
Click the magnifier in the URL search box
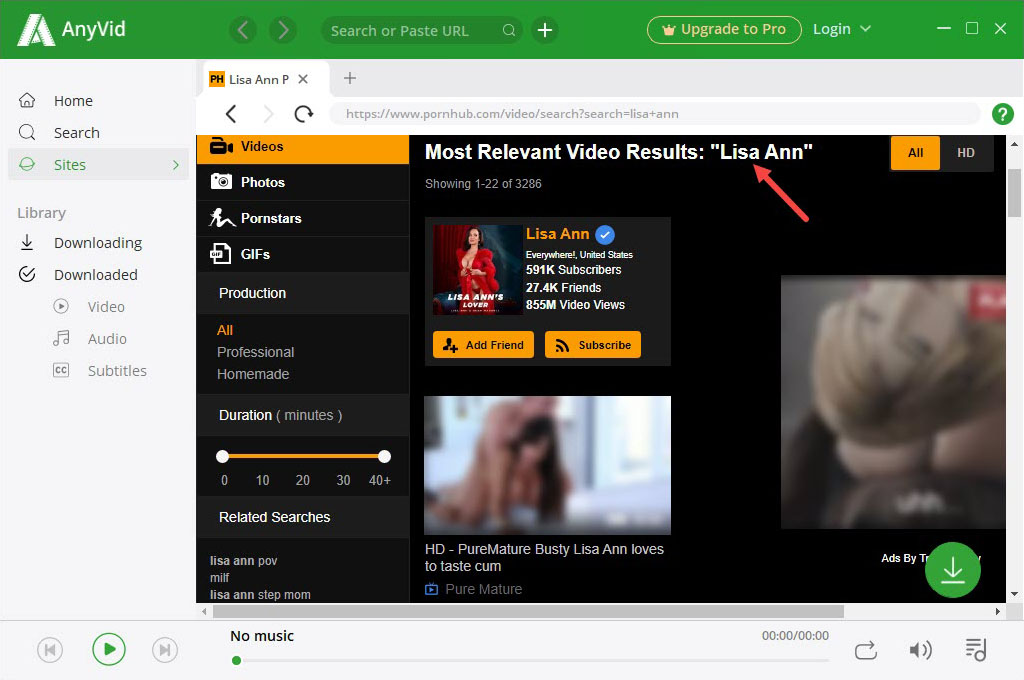click(509, 30)
